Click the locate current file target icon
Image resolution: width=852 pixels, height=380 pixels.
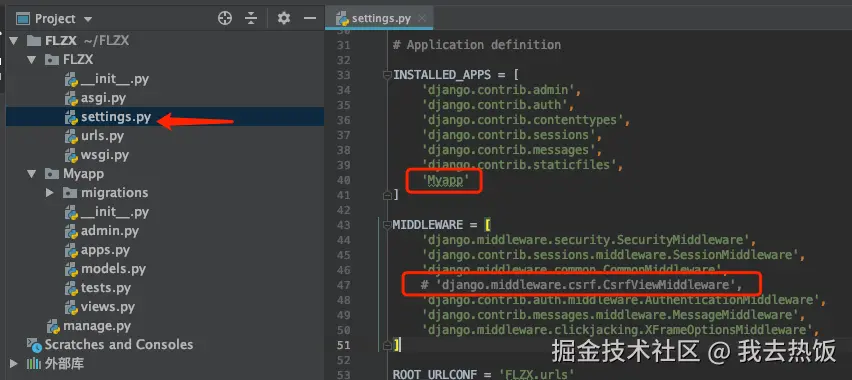(x=225, y=18)
